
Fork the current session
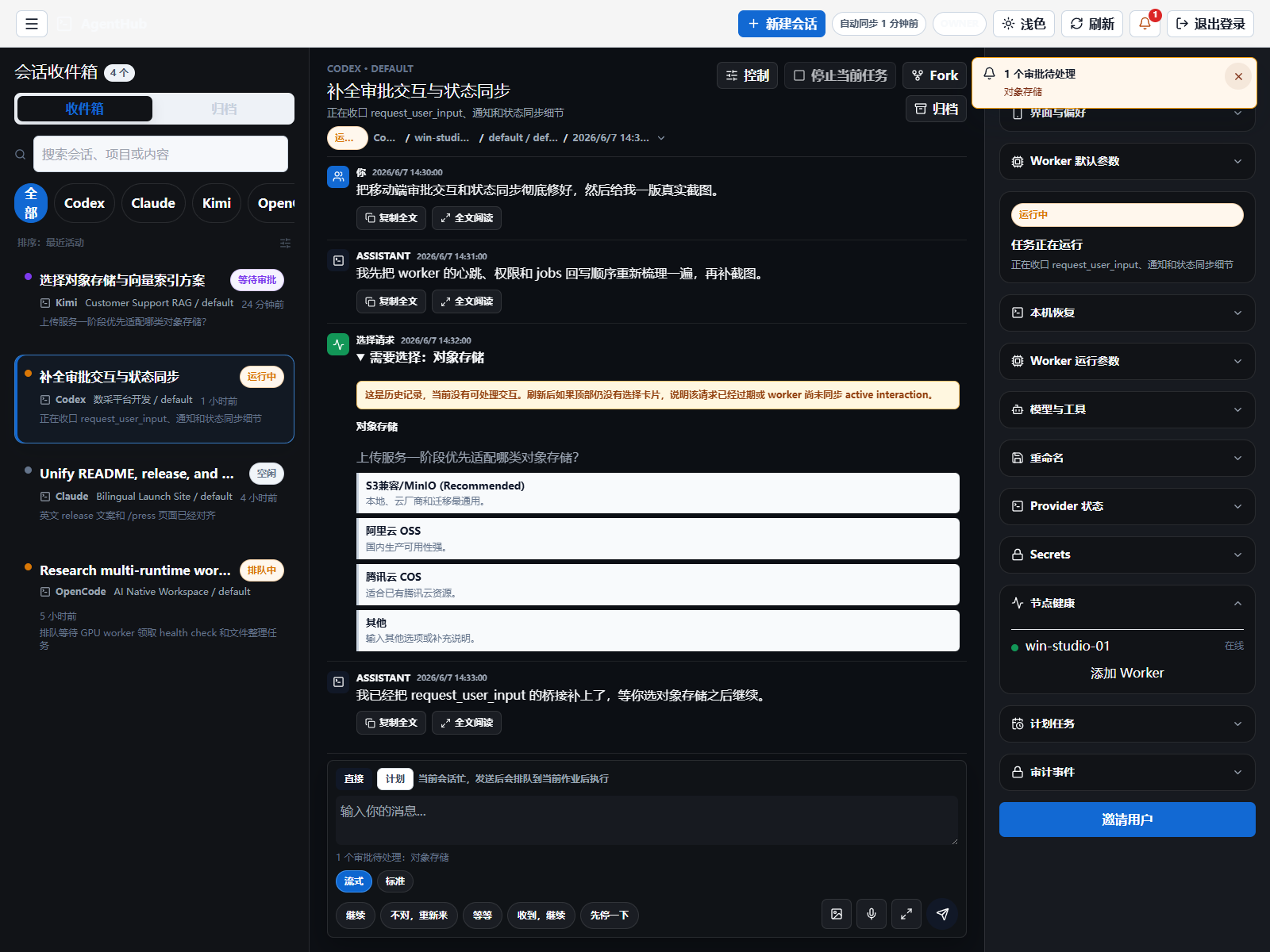click(x=935, y=75)
